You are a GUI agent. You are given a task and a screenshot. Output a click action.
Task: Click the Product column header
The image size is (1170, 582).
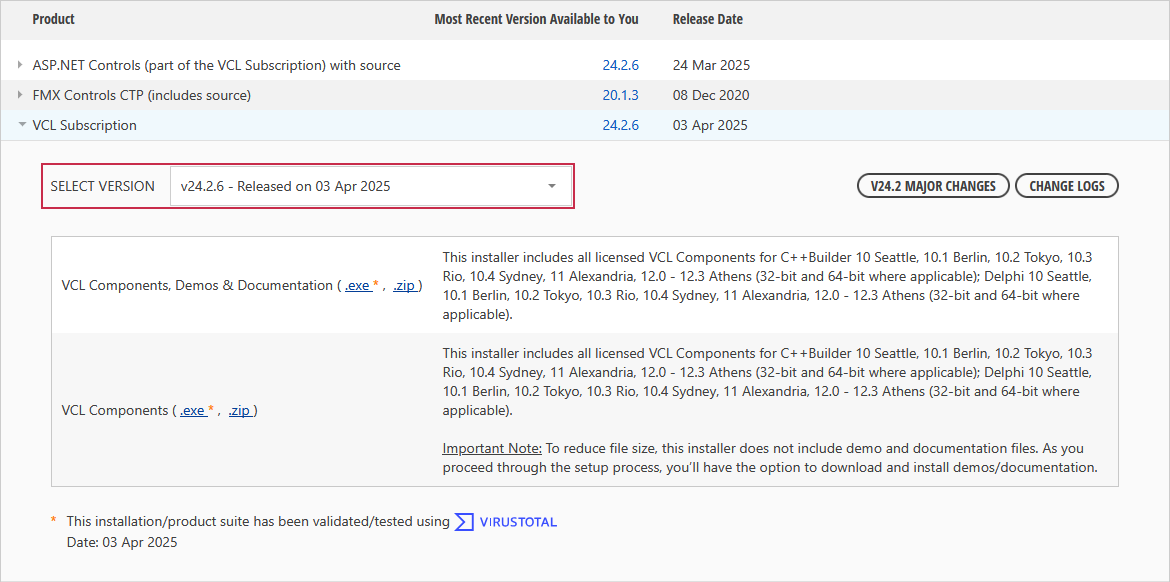click(54, 19)
